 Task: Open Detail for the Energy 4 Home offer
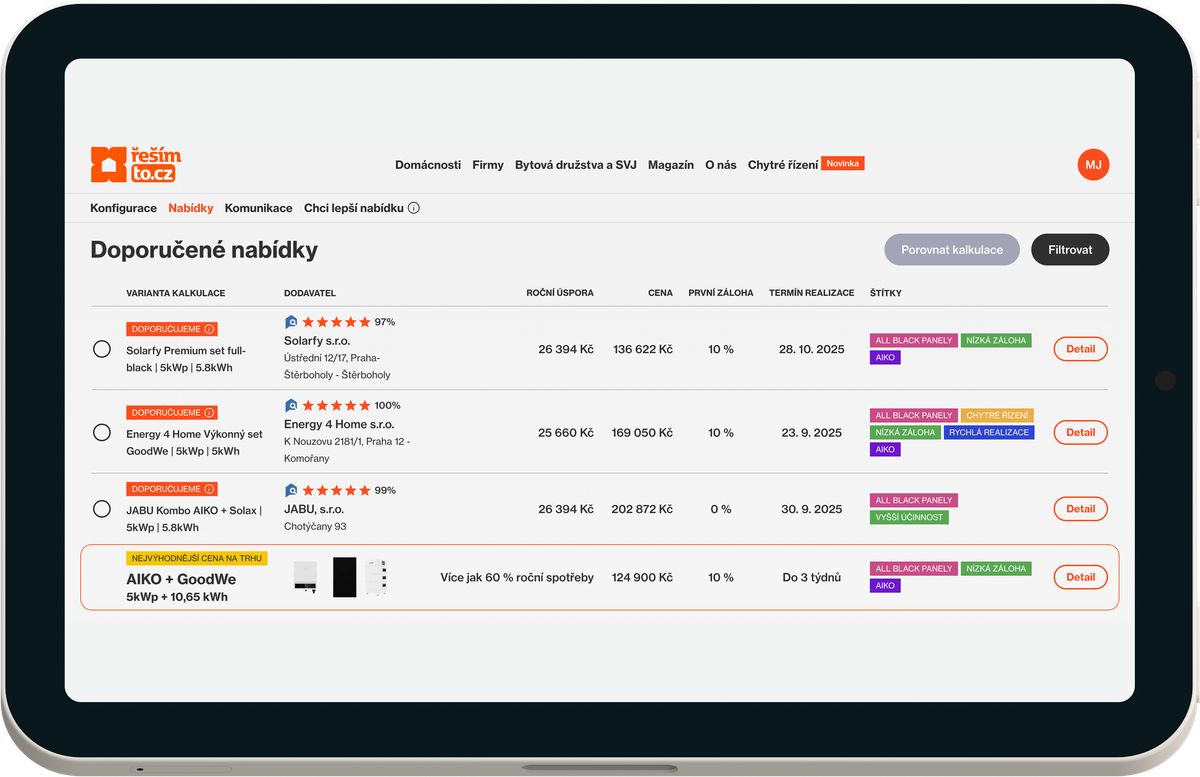pyautogui.click(x=1081, y=432)
